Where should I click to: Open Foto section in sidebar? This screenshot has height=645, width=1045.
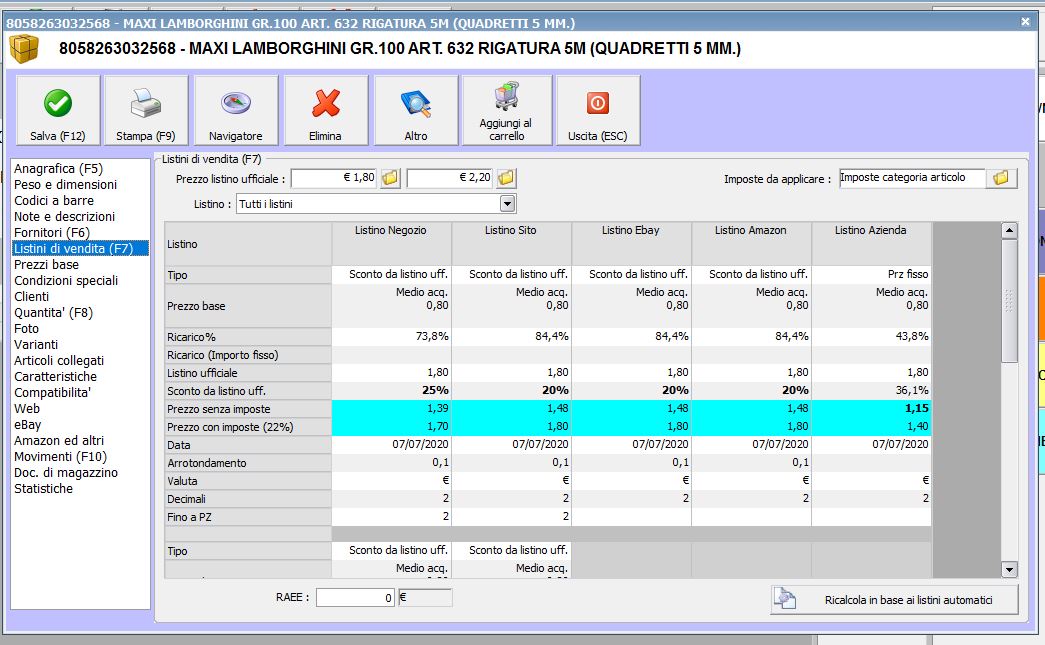point(27,328)
